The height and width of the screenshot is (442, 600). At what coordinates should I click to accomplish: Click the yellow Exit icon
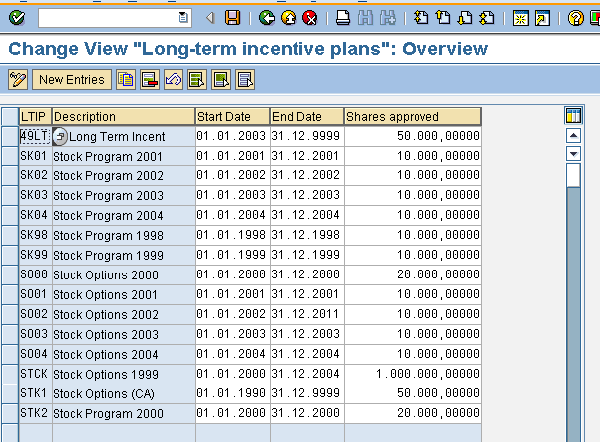click(x=289, y=18)
